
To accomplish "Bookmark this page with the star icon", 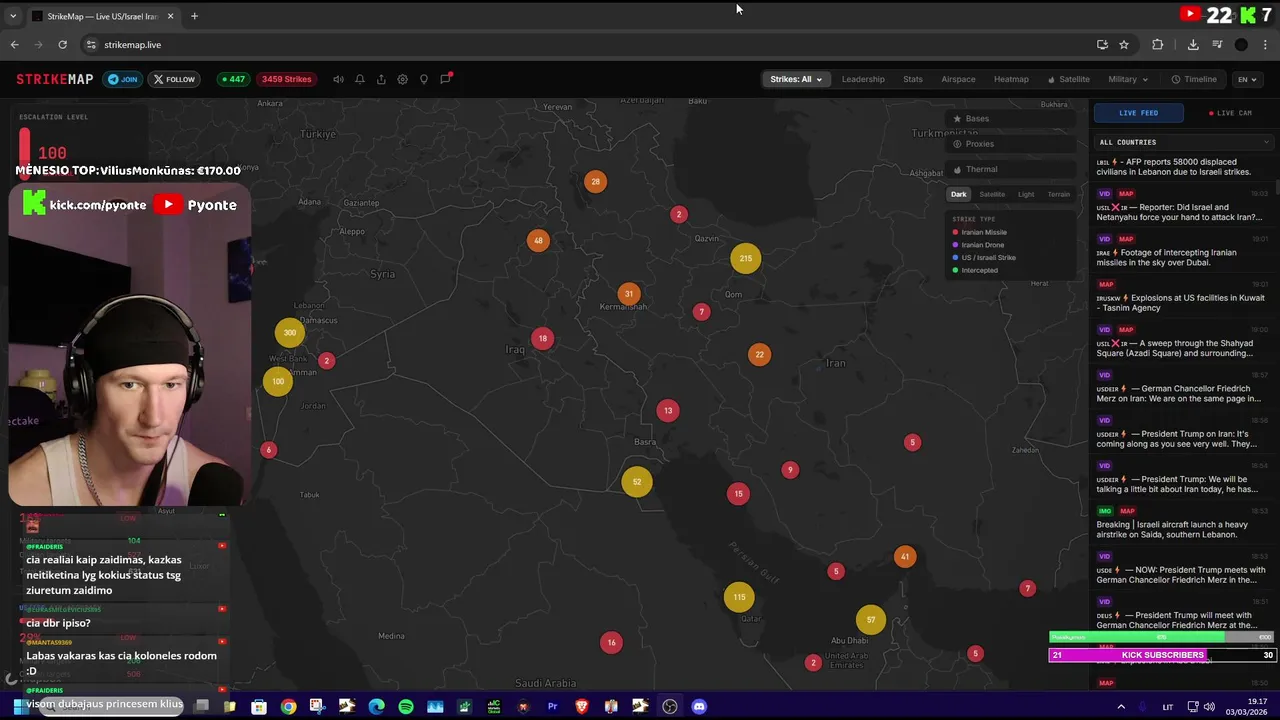I will (x=1124, y=44).
